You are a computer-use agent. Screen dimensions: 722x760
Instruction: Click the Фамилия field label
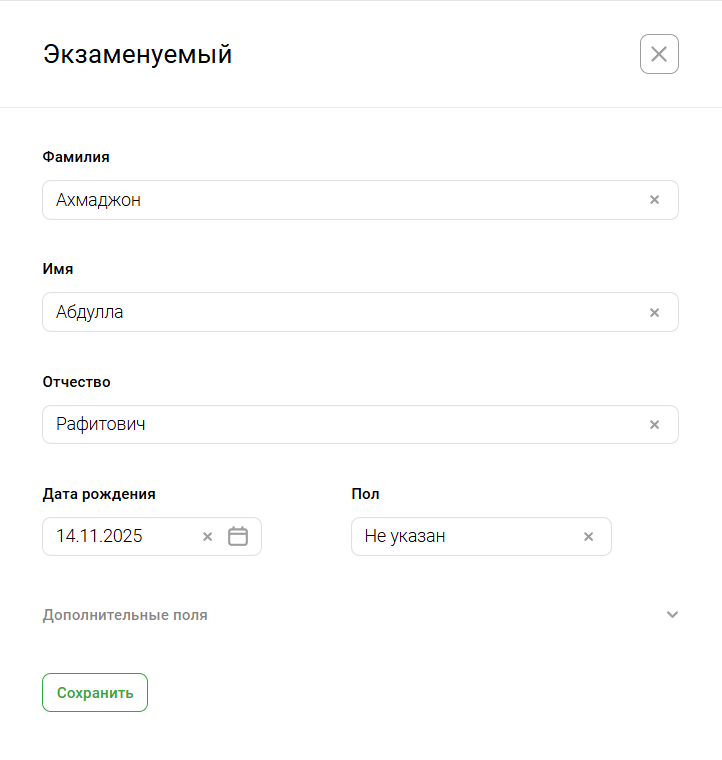click(76, 157)
